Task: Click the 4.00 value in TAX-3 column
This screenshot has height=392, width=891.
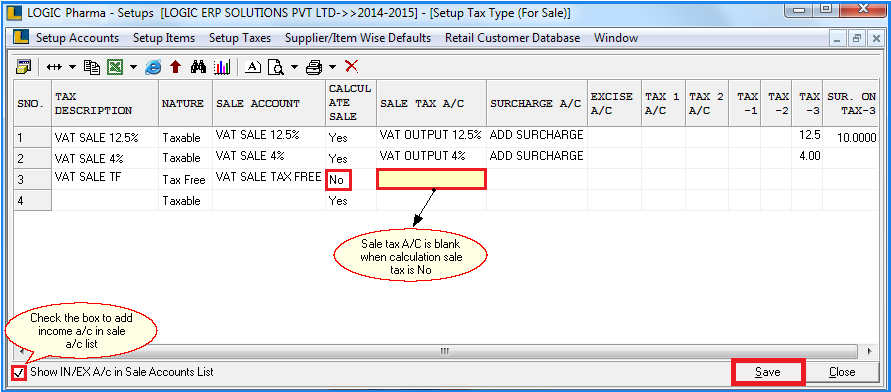Action: [x=807, y=157]
